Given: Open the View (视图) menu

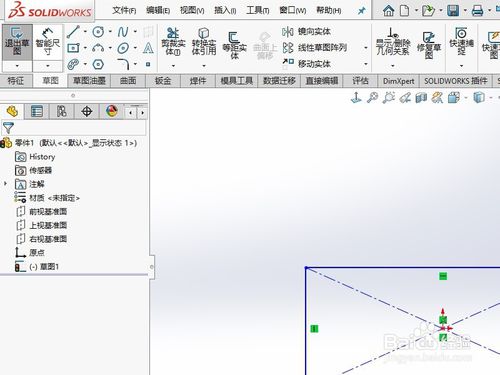Looking at the screenshot, I should point(192,11).
